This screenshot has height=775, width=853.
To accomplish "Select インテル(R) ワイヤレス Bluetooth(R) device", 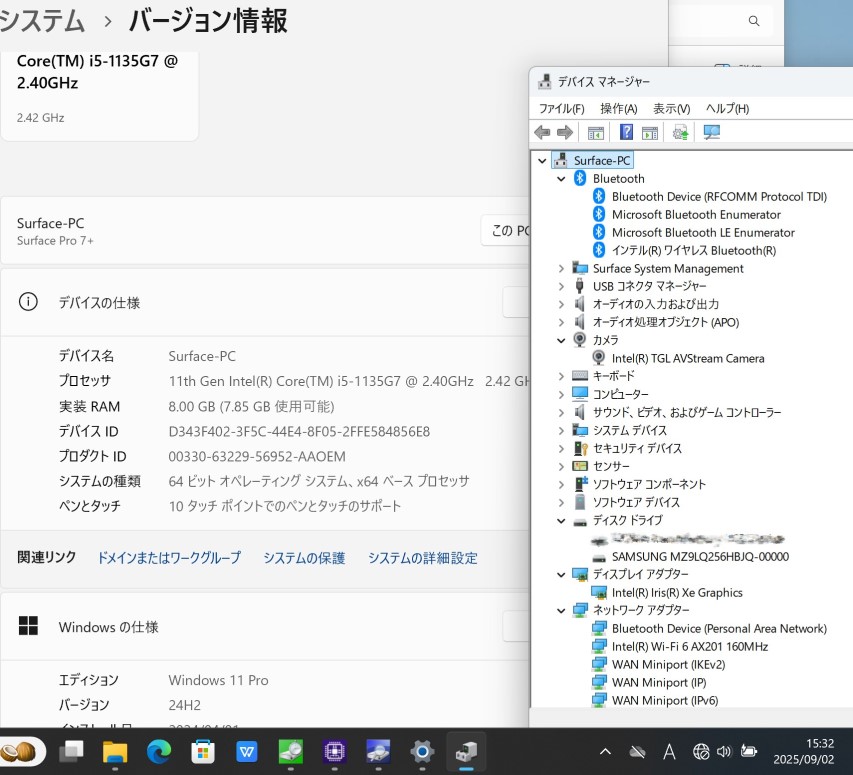I will 694,250.
